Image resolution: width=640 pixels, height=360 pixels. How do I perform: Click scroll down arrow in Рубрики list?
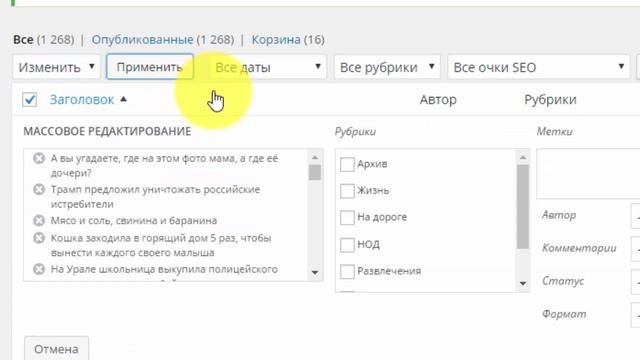pyautogui.click(x=523, y=283)
